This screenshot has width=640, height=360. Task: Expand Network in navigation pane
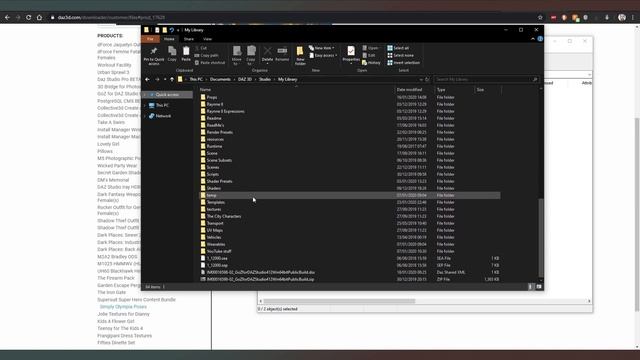tap(145, 116)
